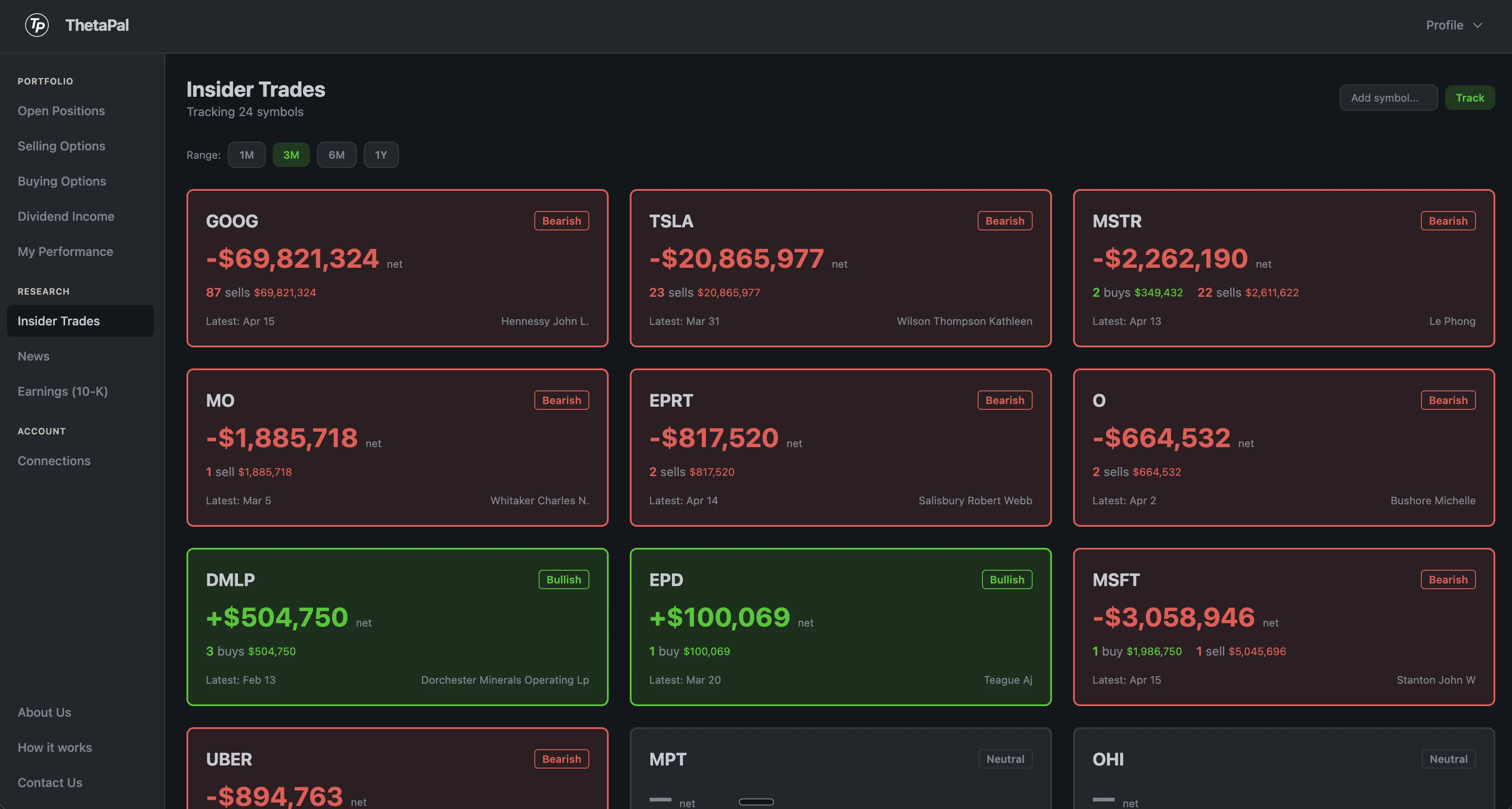Viewport: 1512px width, 809px height.
Task: Click insider name Stanton John W
Action: coord(1435,681)
